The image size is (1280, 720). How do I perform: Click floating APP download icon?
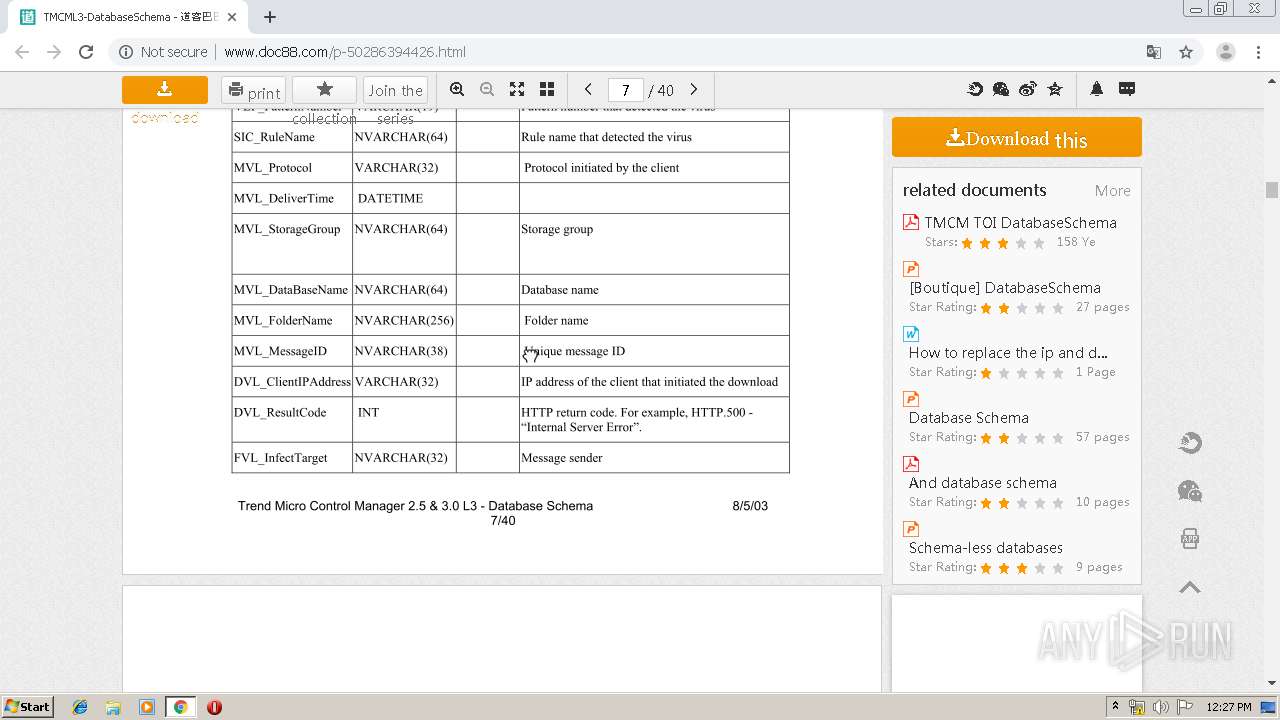(x=1190, y=539)
